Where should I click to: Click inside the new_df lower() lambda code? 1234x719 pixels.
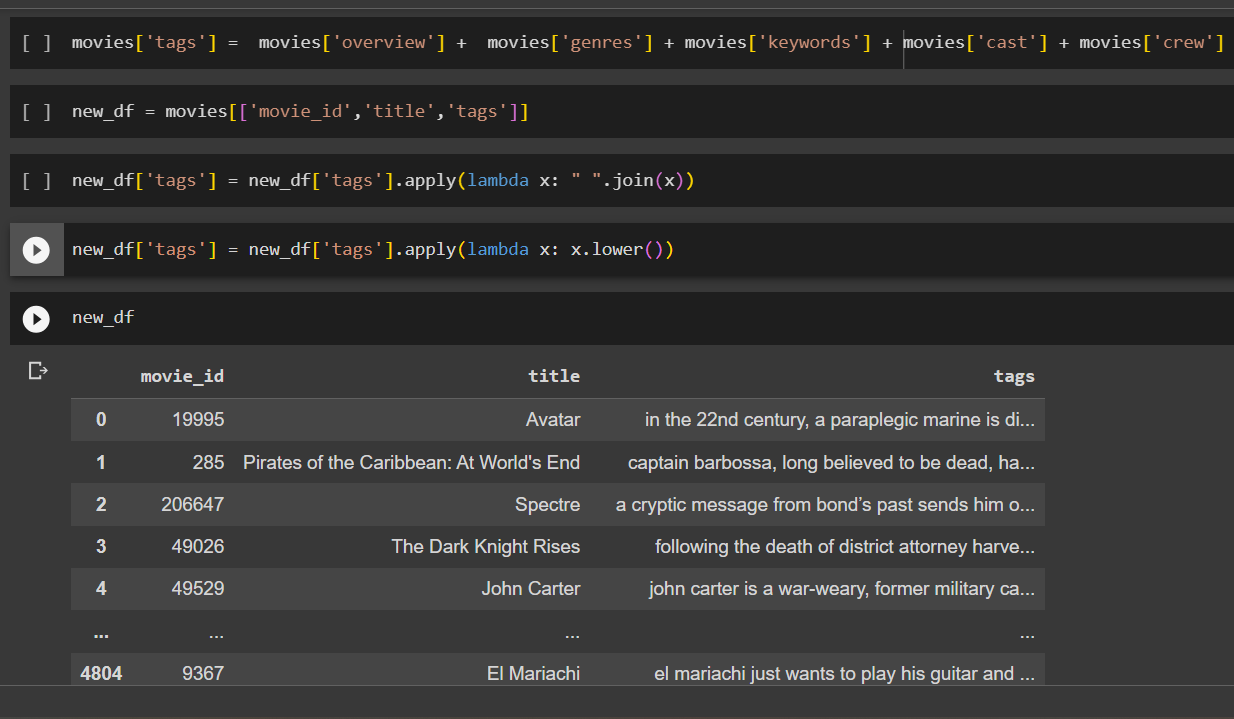tap(370, 248)
